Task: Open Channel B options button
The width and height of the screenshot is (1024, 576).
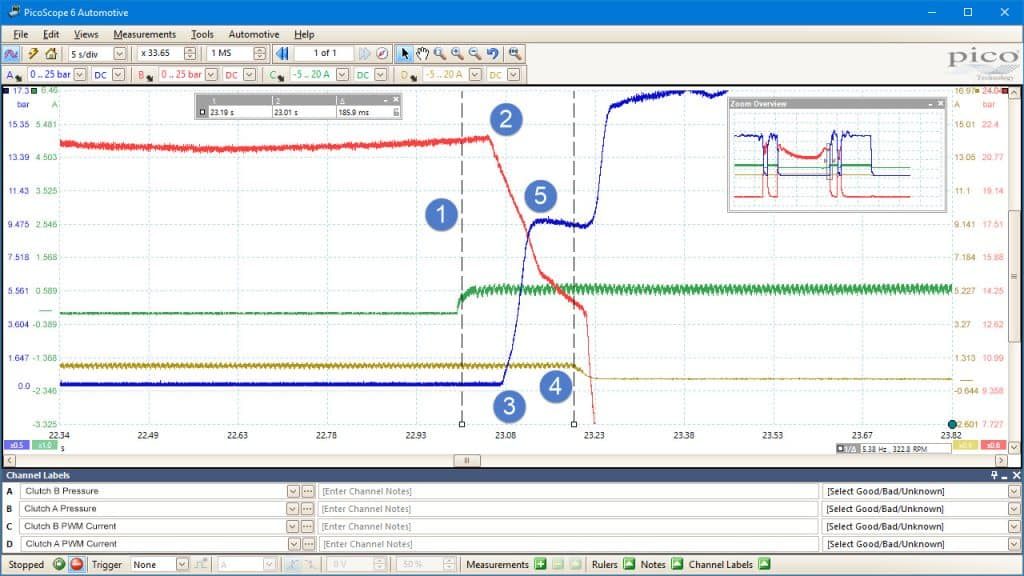Action: click(x=145, y=75)
